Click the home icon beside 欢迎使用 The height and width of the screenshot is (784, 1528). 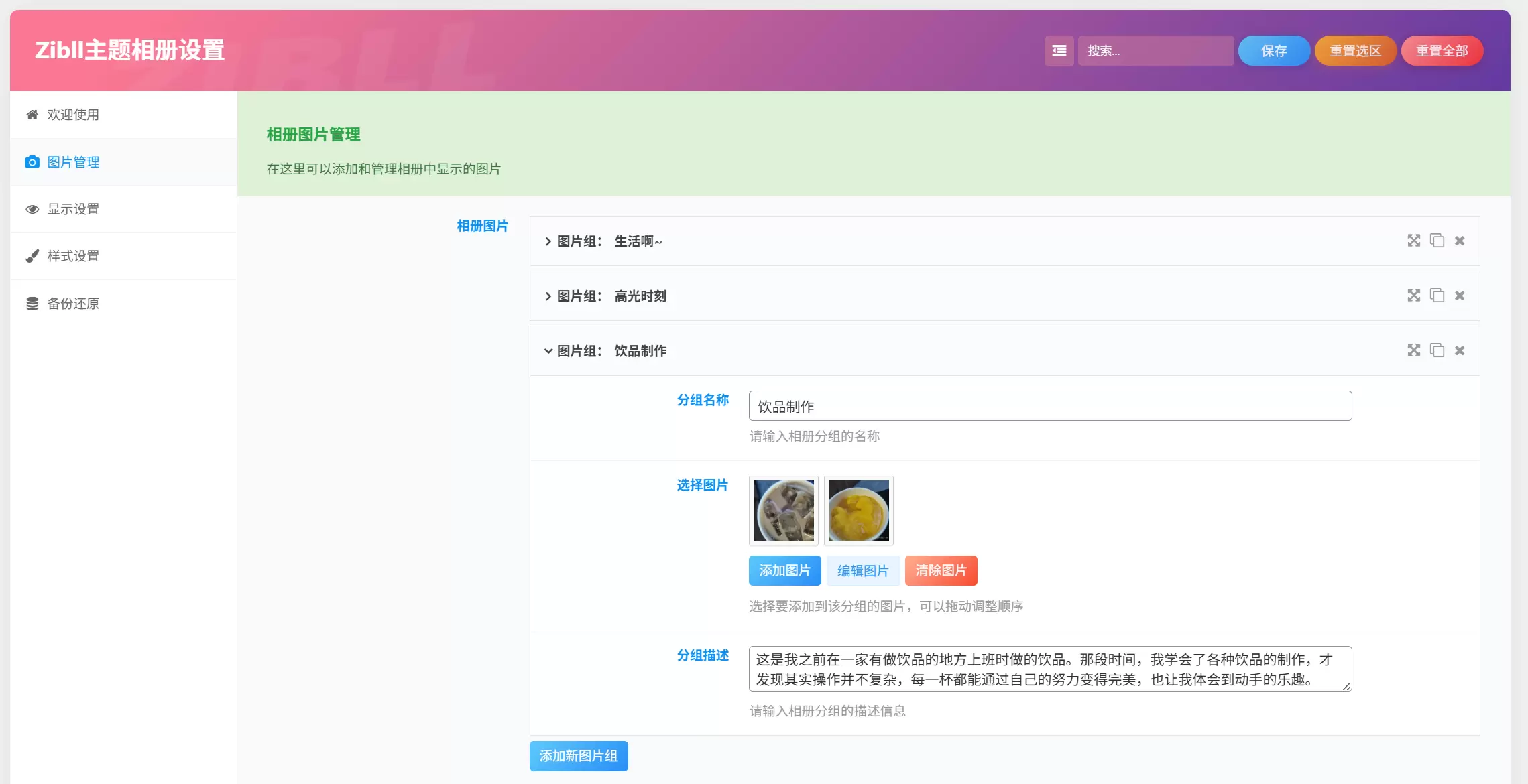click(x=32, y=115)
